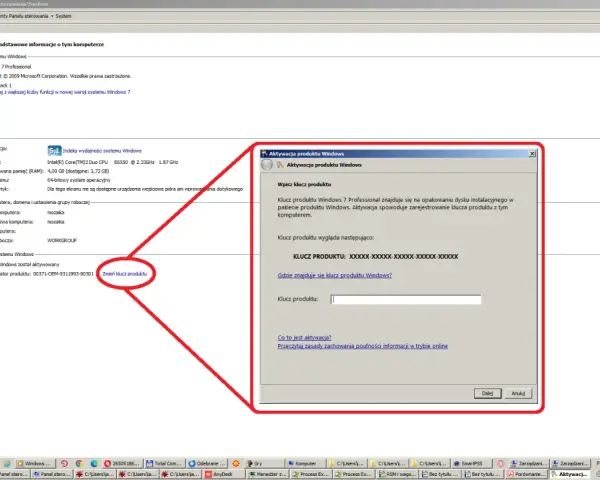
Task: Switch to AnyDesk taskbar button
Action: (x=224, y=475)
